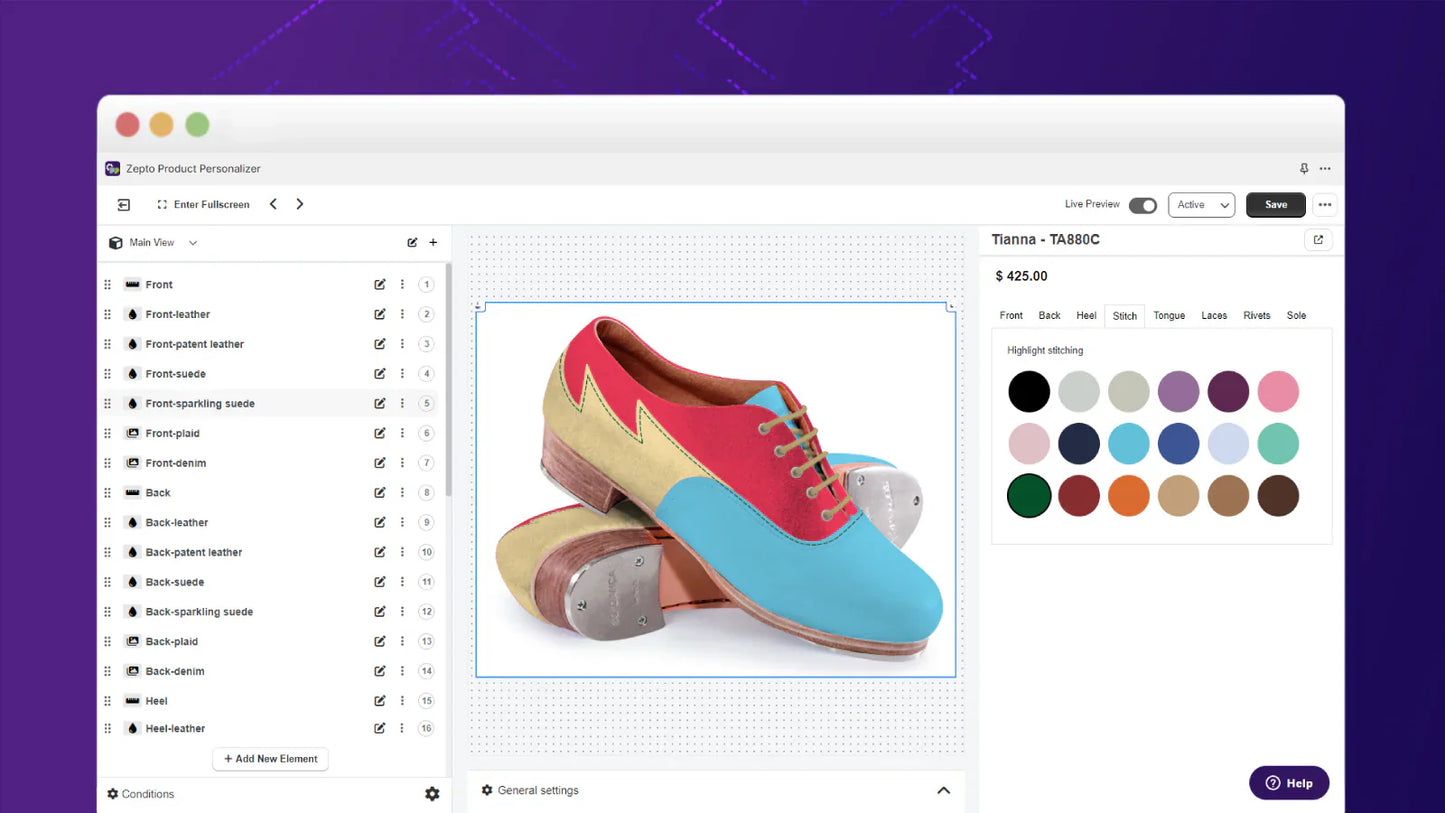This screenshot has width=1445, height=813.
Task: Toggle the Live Preview switch
Action: (x=1142, y=205)
